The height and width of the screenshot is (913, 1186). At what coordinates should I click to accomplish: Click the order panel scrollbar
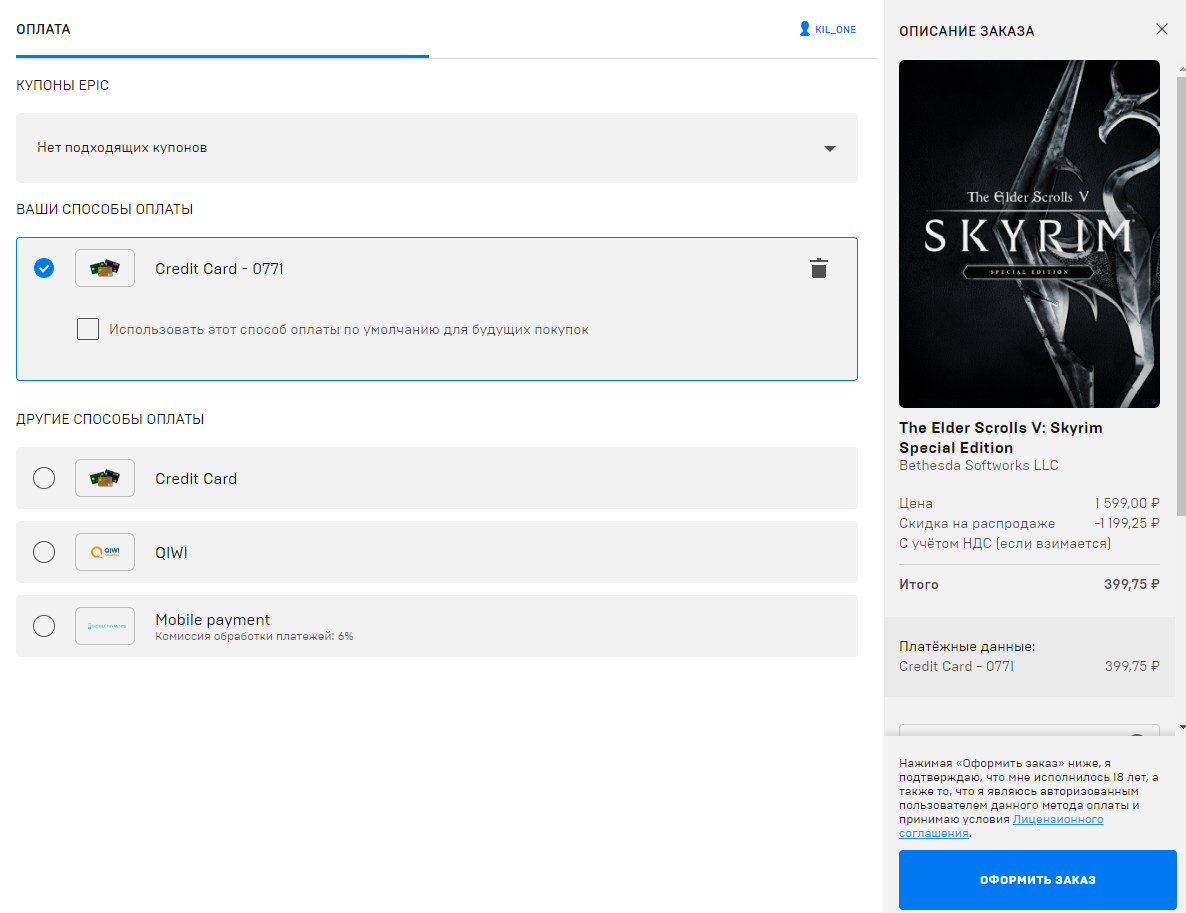[x=1181, y=295]
